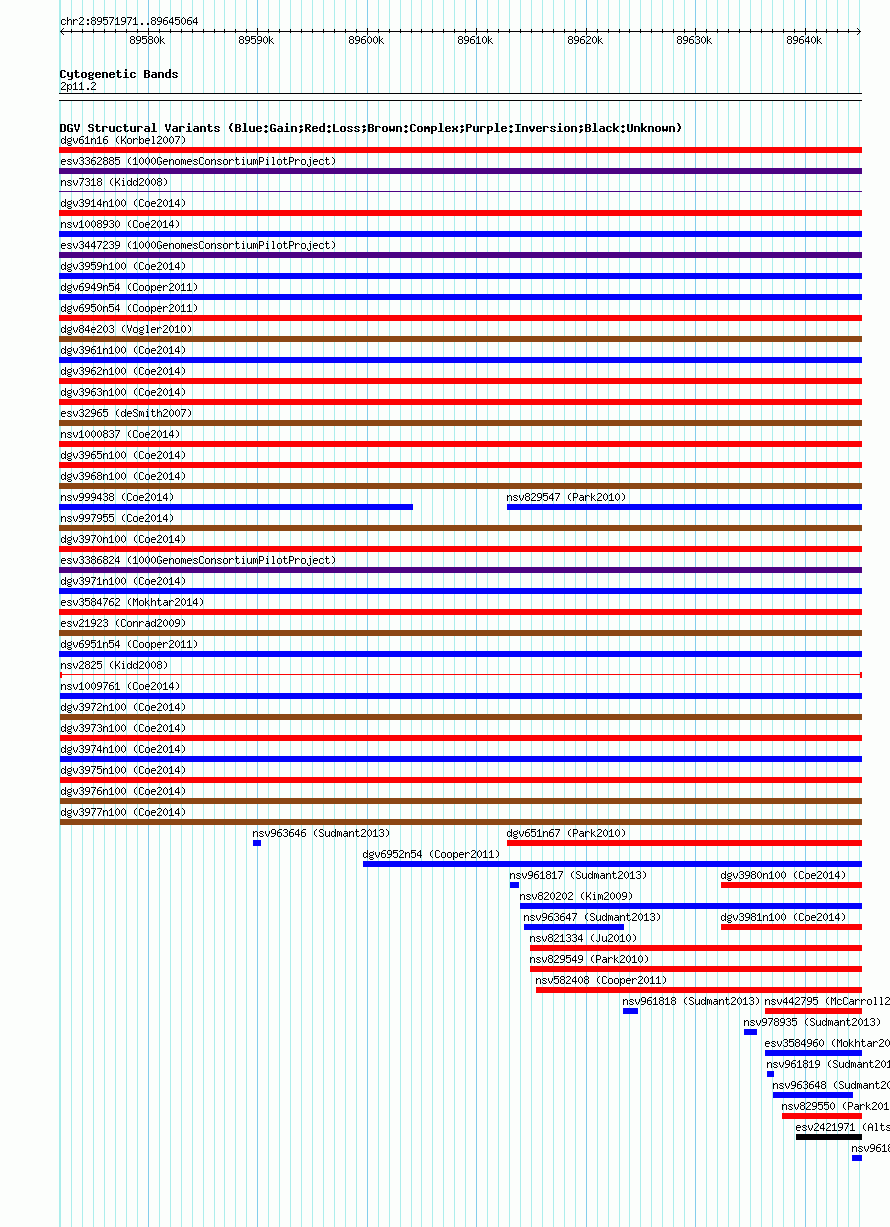This screenshot has width=890, height=1227.
Task: Click nsv829549 (Park2010) label
Action: (x=590, y=960)
